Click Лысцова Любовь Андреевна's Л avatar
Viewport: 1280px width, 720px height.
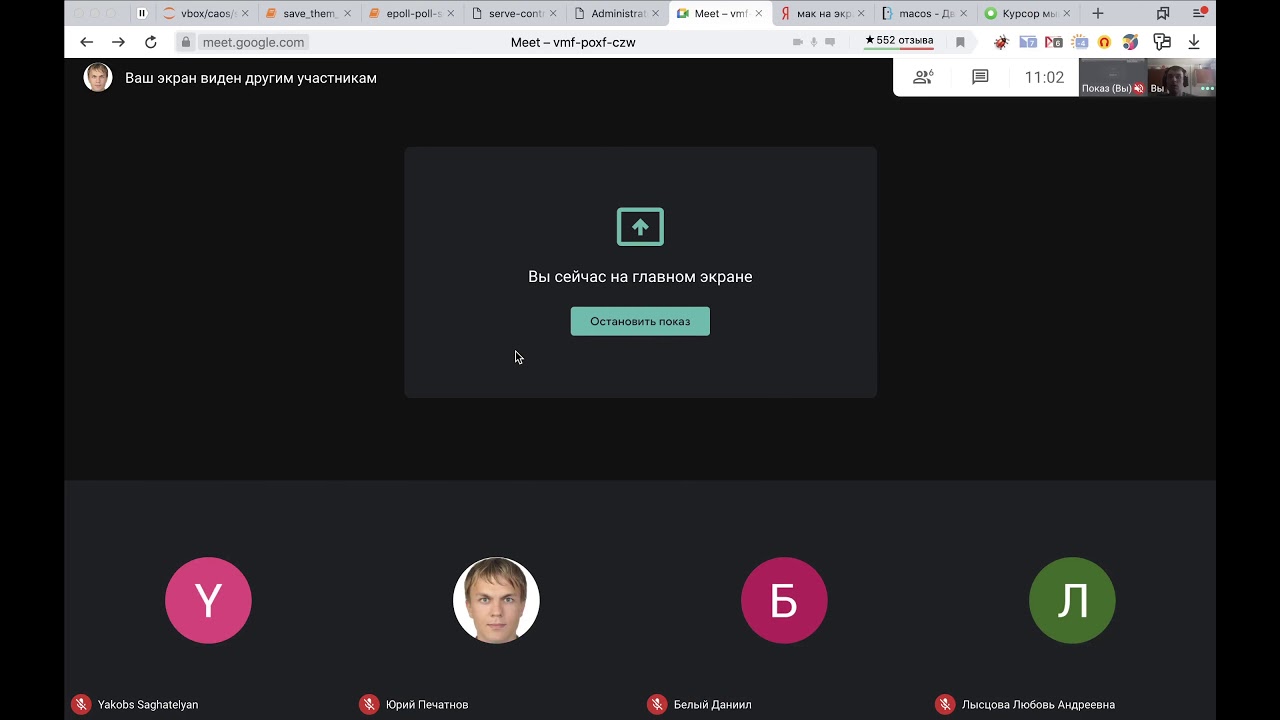click(x=1072, y=600)
